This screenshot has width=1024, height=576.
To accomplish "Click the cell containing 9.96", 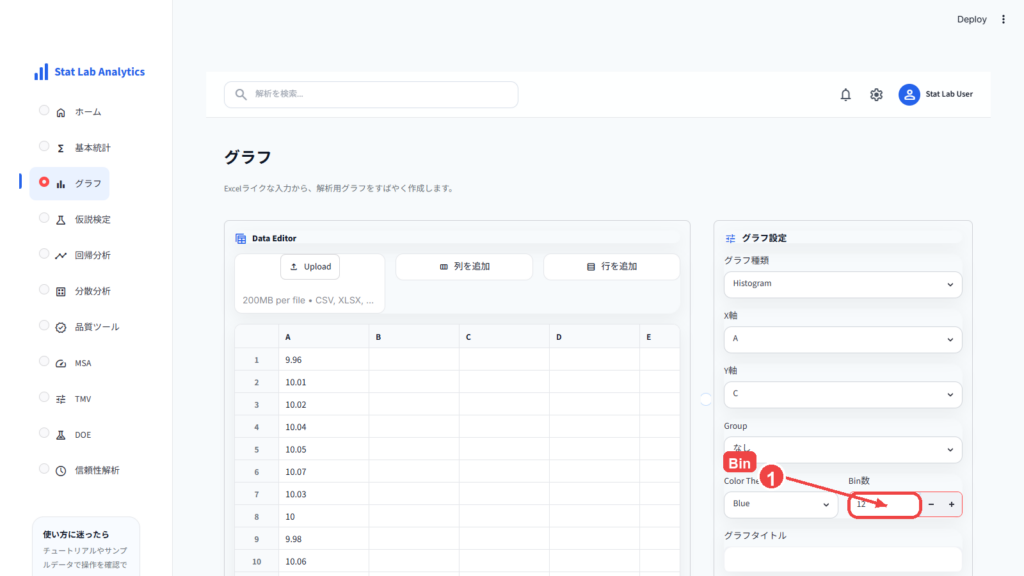I will point(323,360).
